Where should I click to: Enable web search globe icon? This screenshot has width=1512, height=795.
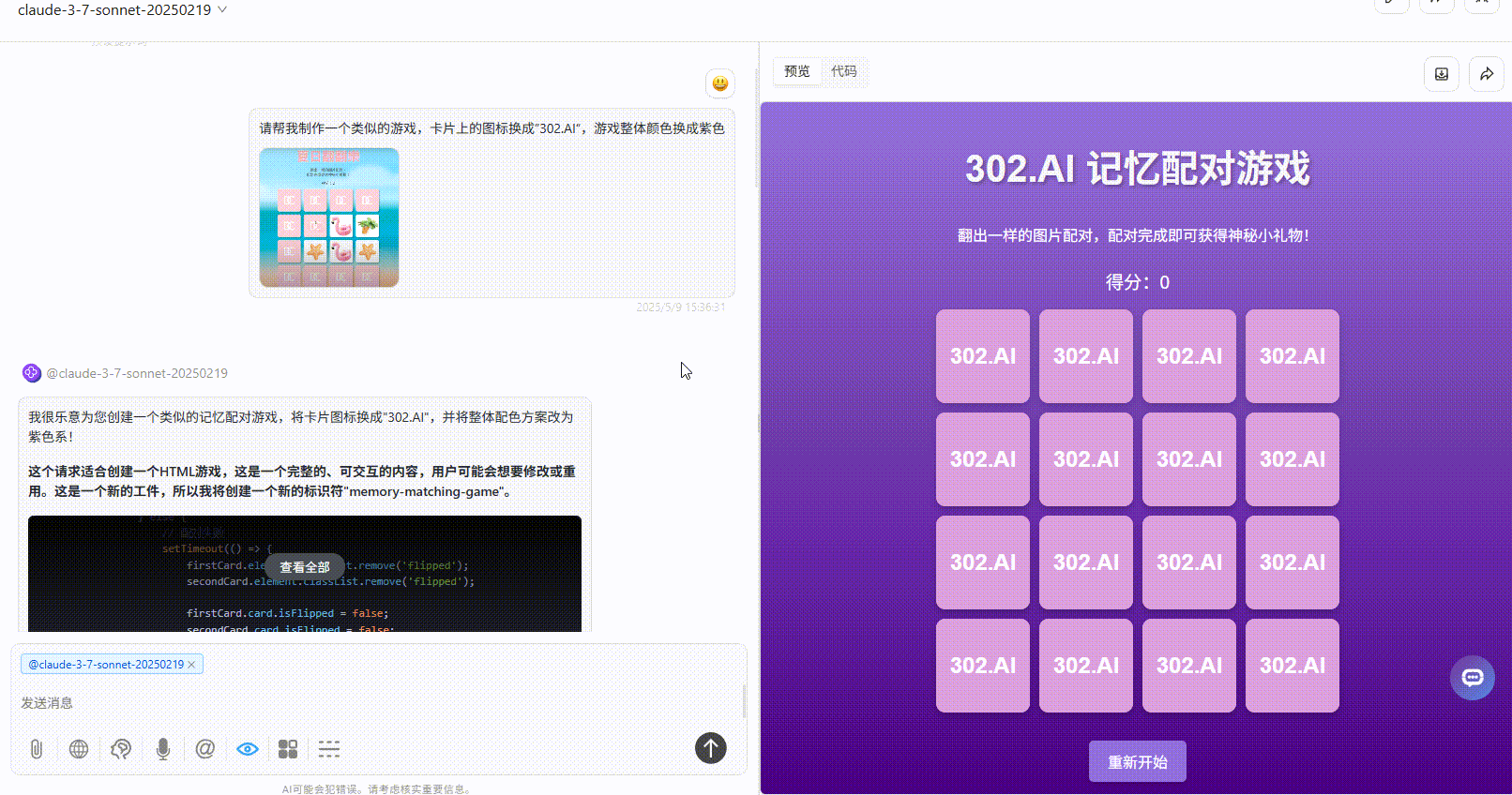tap(79, 749)
